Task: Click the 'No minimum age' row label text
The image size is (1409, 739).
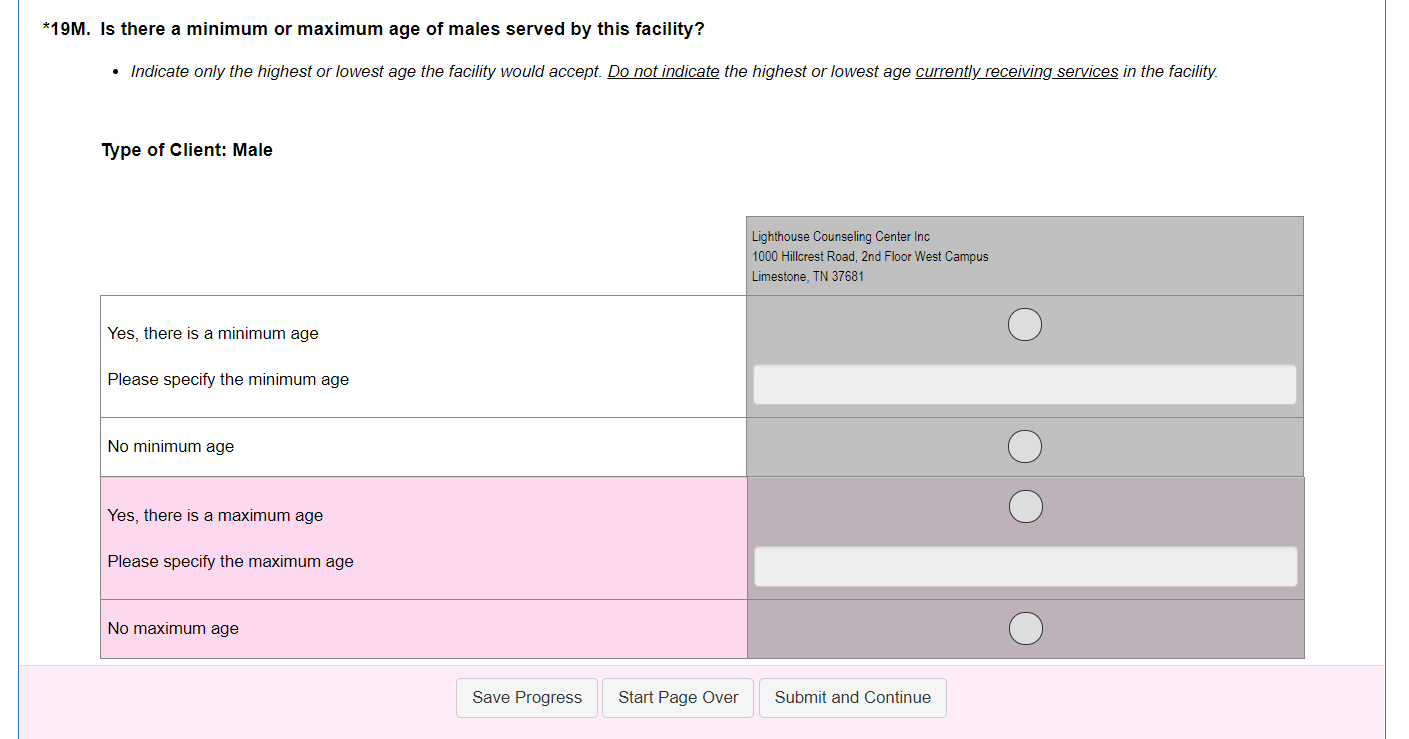Action: pos(170,447)
